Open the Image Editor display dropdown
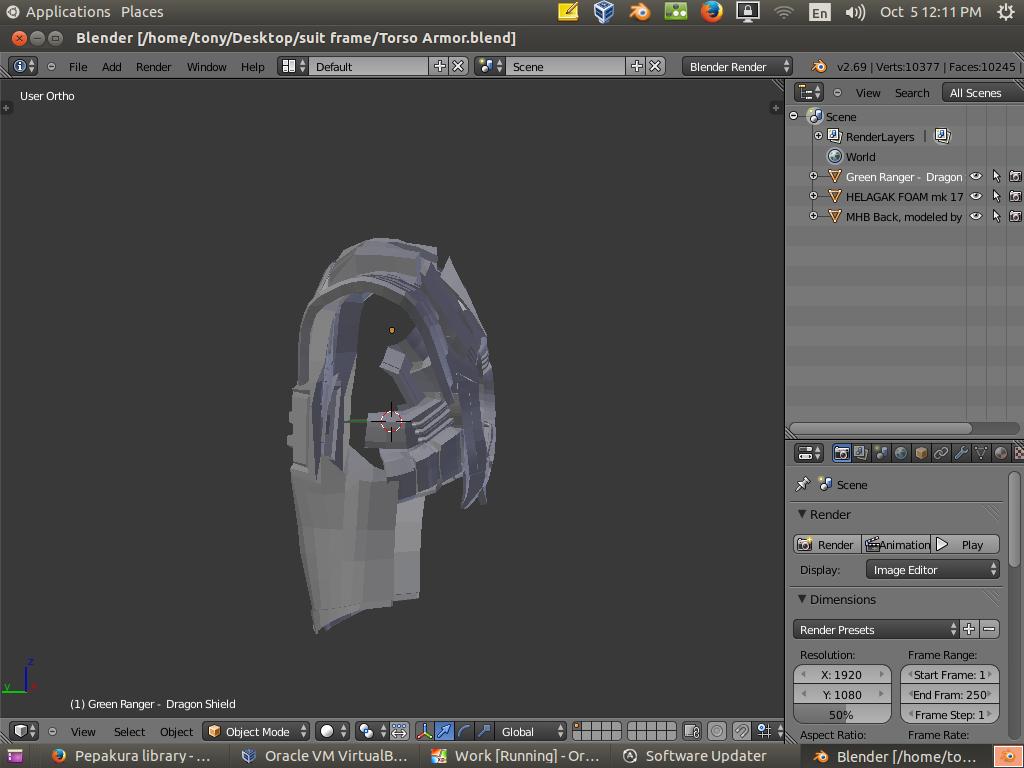This screenshot has height=768, width=1024. [933, 569]
